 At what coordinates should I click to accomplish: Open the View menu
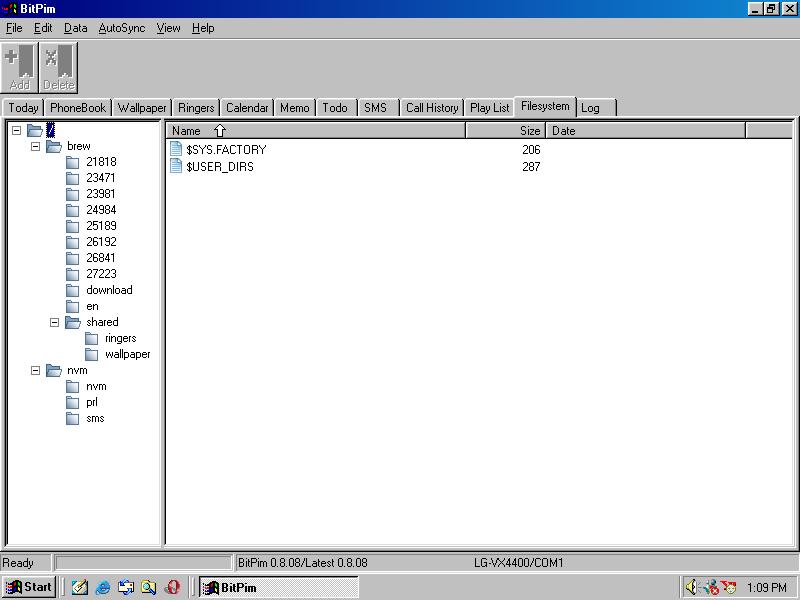(x=168, y=28)
